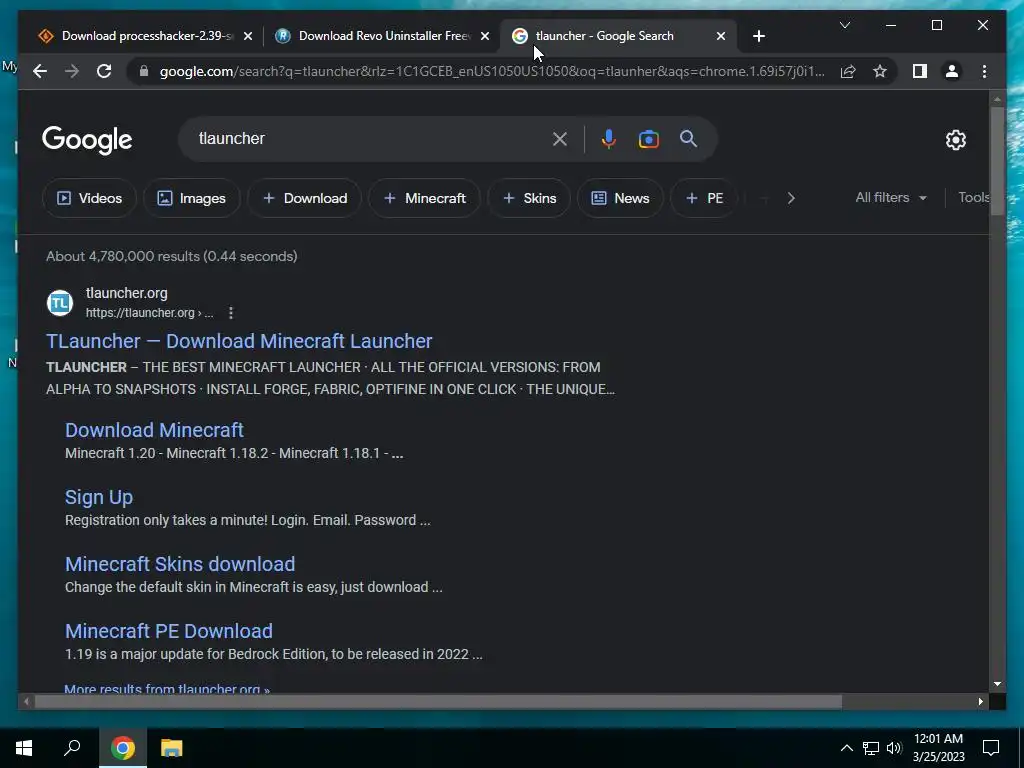
Task: Click the magnifier search button
Action: pos(688,138)
